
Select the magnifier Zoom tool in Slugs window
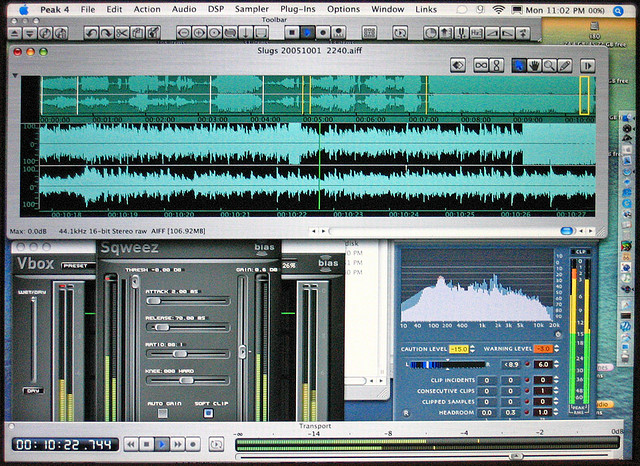pos(549,65)
